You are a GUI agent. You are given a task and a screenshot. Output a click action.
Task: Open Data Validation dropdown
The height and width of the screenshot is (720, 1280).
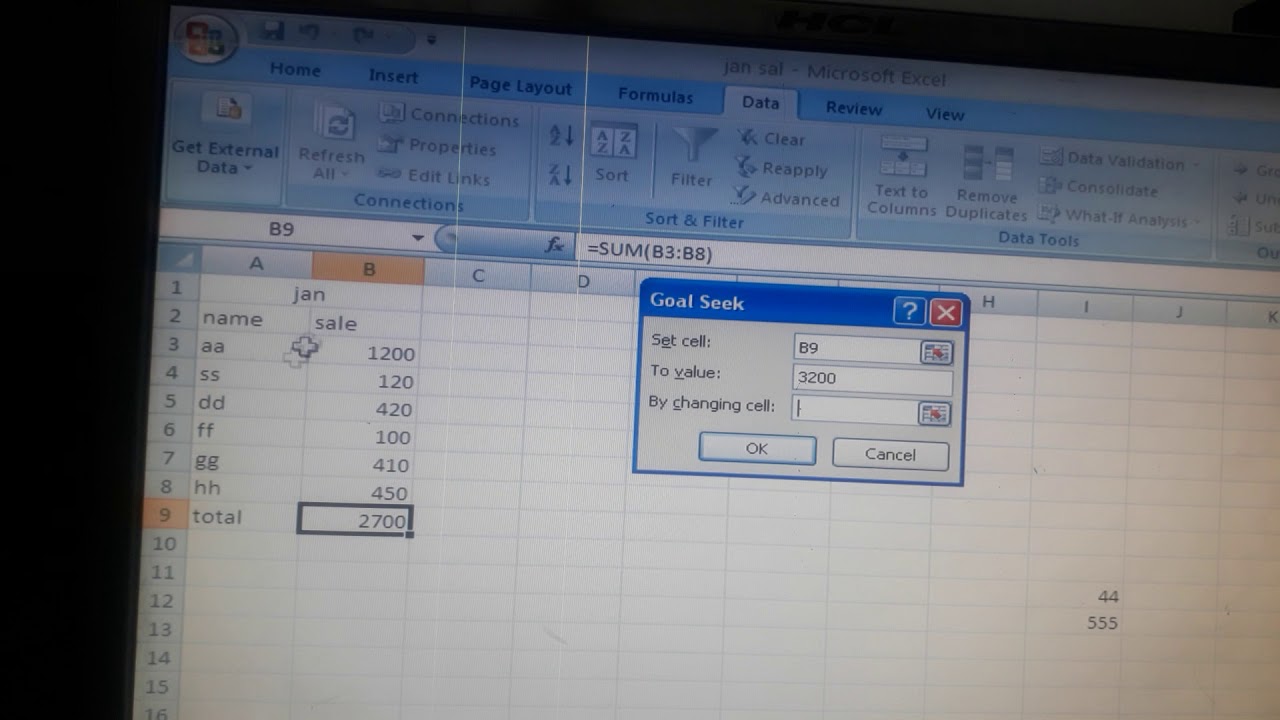tap(1118, 159)
